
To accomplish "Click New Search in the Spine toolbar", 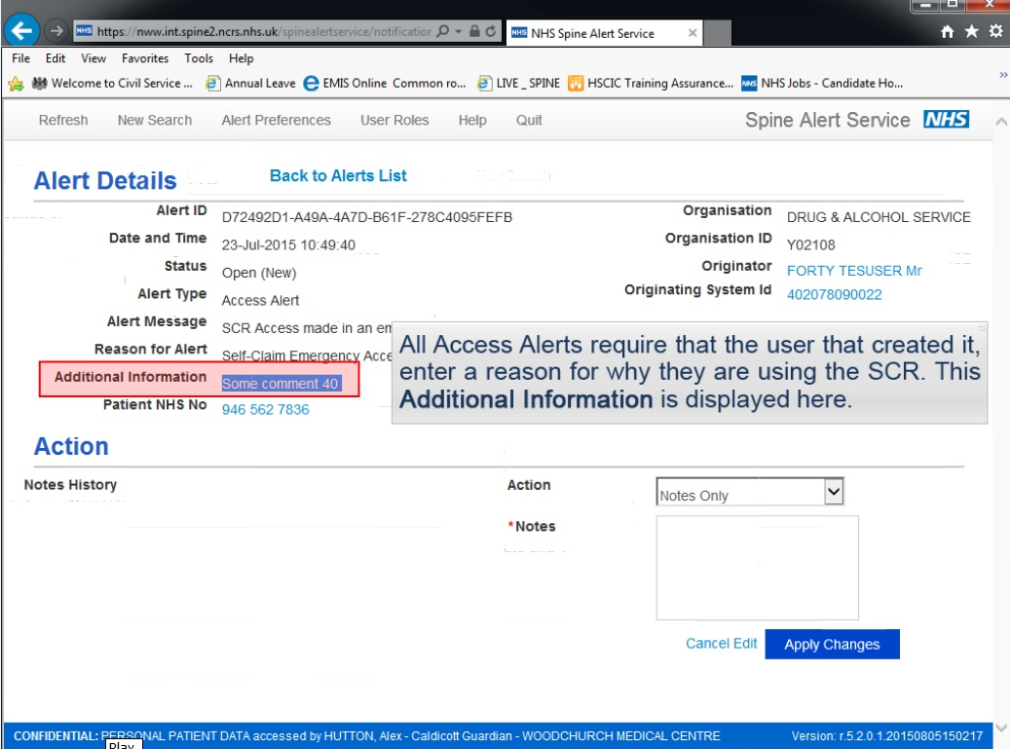I will (x=155, y=120).
